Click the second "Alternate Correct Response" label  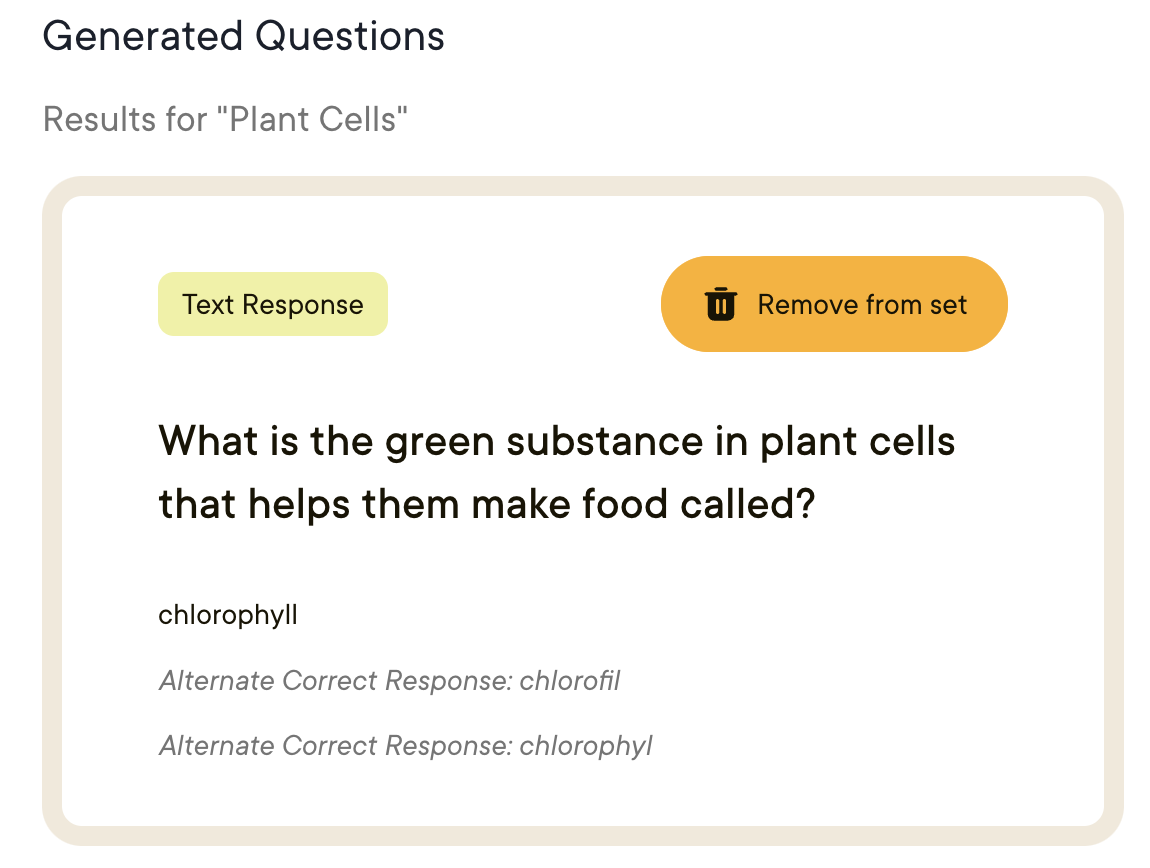pyautogui.click(x=335, y=745)
